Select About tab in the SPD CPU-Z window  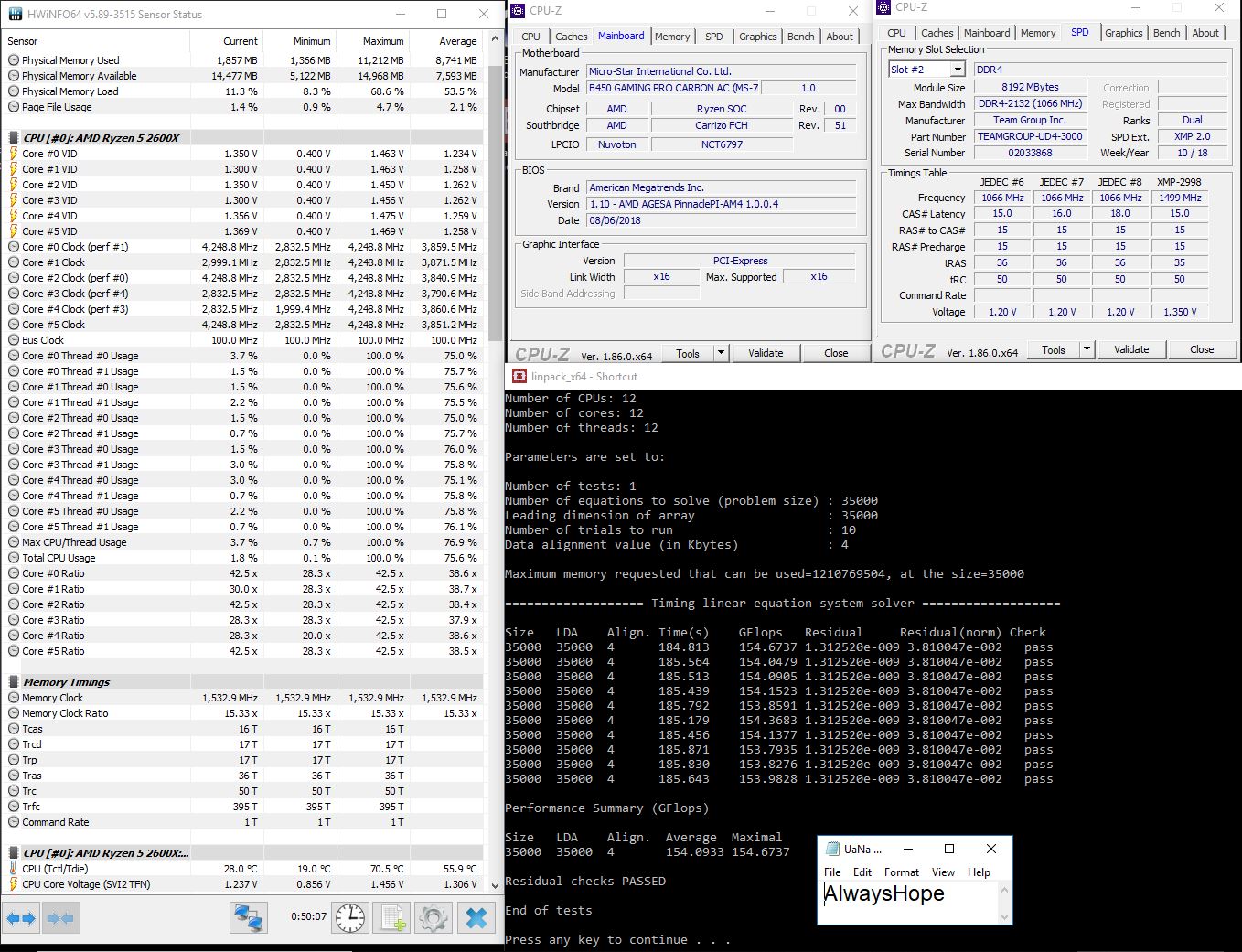[x=1205, y=33]
